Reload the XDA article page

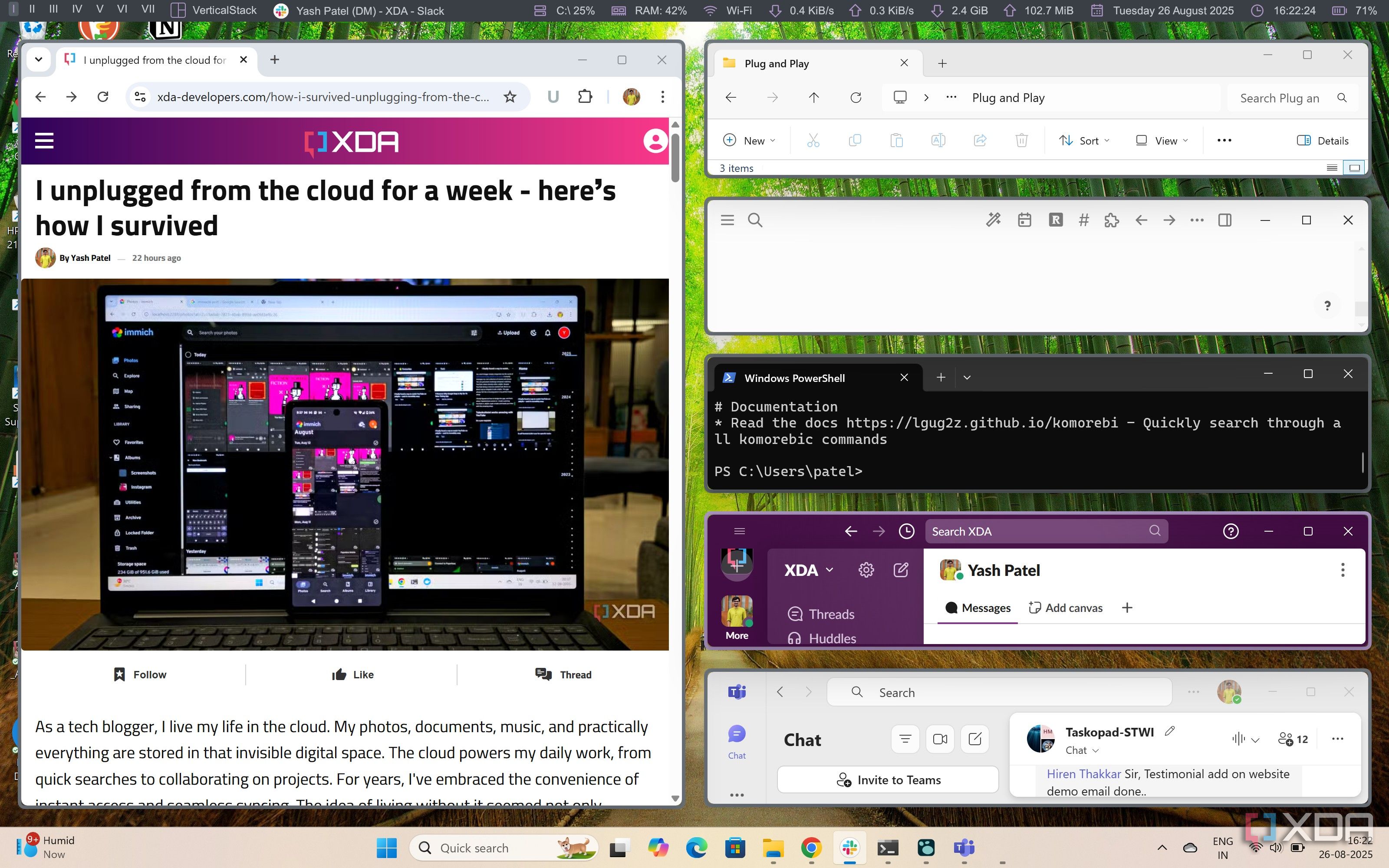click(x=103, y=97)
